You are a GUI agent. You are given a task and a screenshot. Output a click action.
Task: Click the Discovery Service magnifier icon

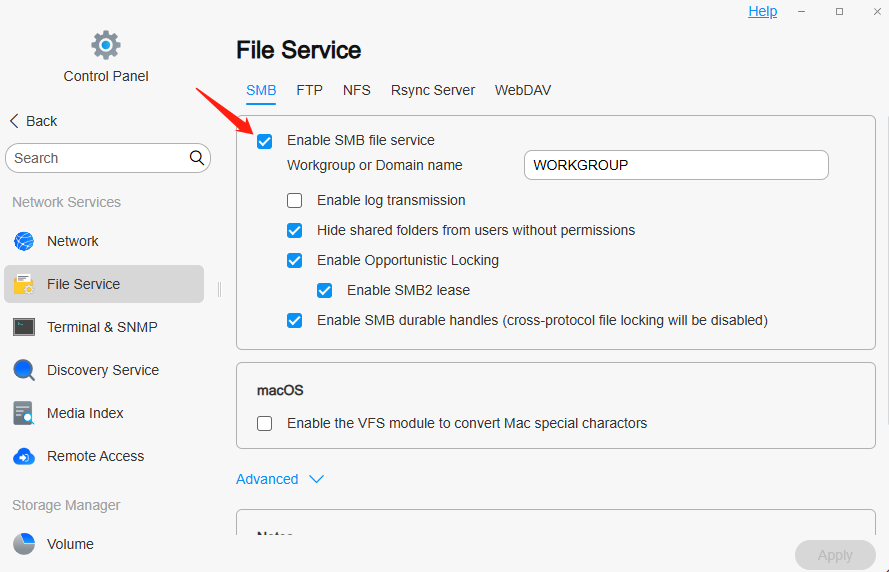pyautogui.click(x=24, y=370)
